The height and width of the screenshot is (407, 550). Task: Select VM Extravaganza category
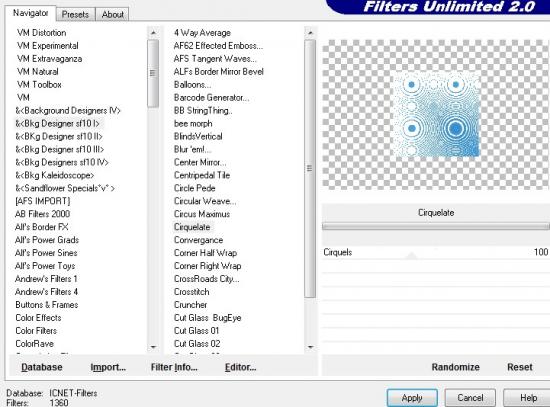pyautogui.click(x=49, y=59)
